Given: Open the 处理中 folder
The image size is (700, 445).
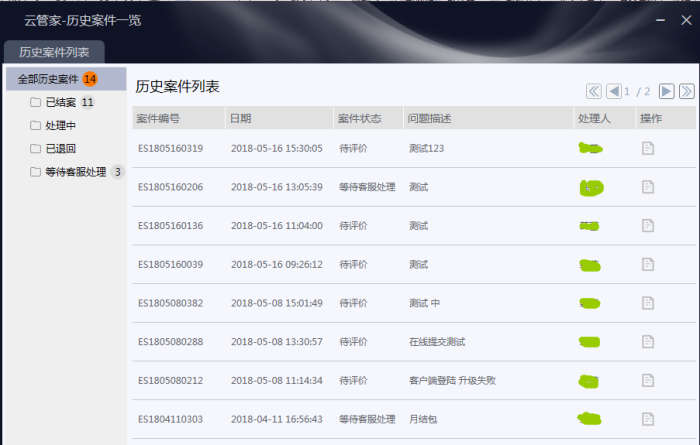Looking at the screenshot, I should click(60, 125).
